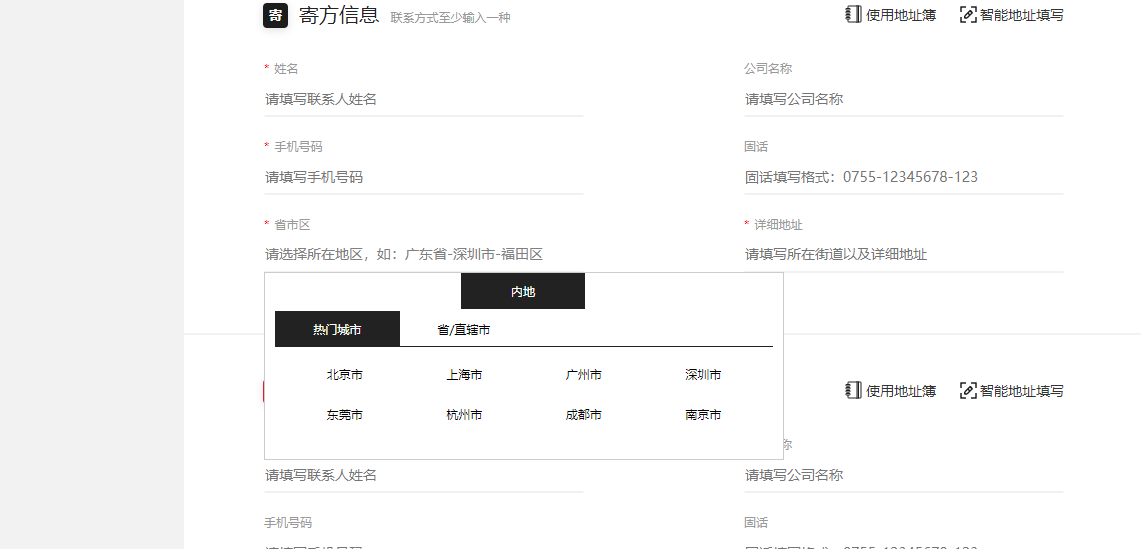Choose 成都市 from the city list
Image resolution: width=1141 pixels, height=549 pixels.
[583, 415]
